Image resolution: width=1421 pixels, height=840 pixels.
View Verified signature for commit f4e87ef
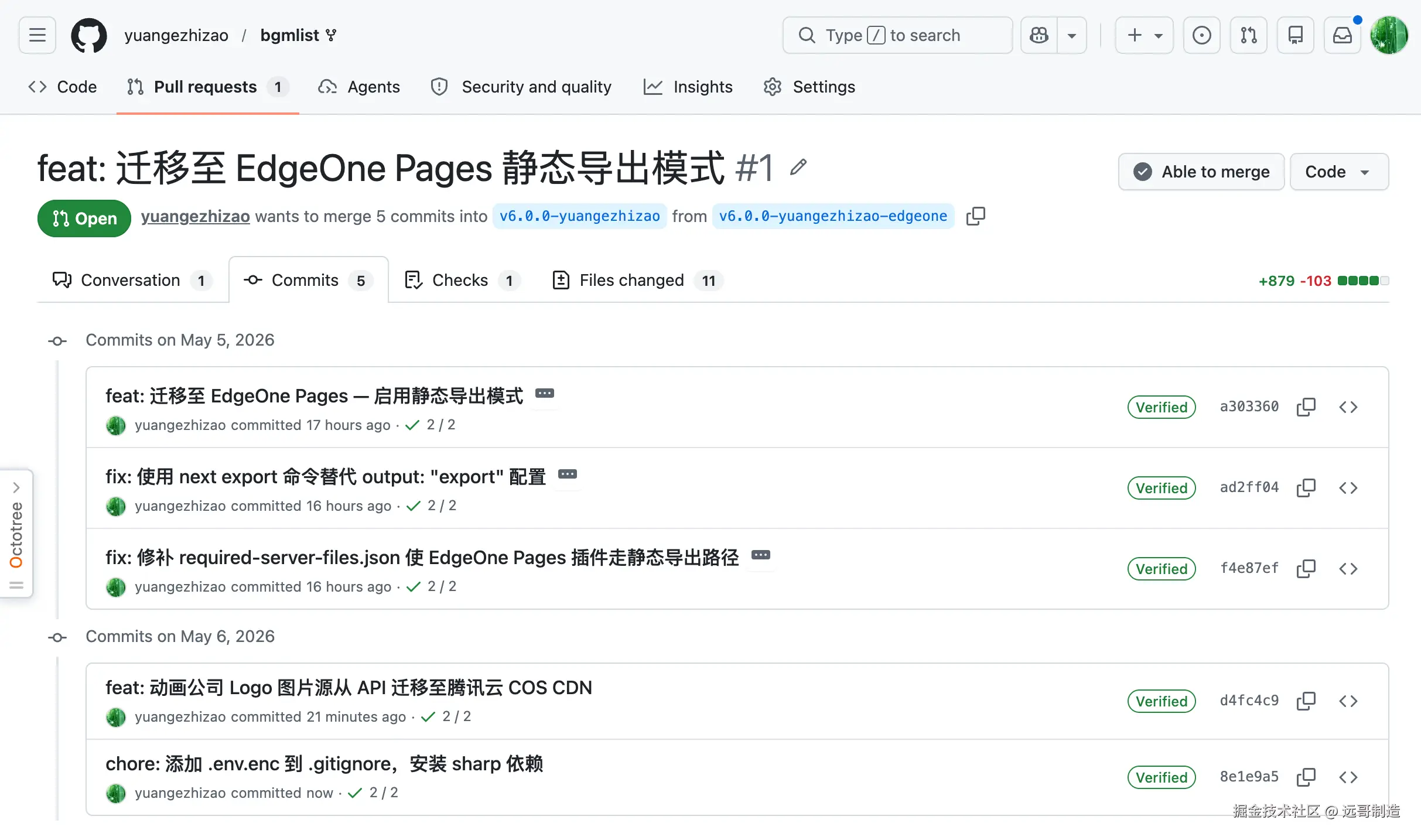point(1162,569)
